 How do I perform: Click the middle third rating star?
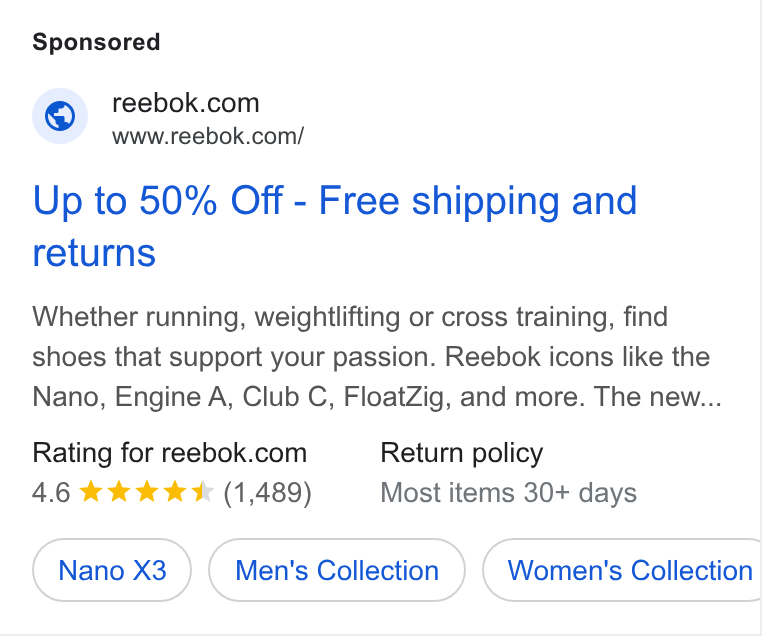tap(146, 492)
